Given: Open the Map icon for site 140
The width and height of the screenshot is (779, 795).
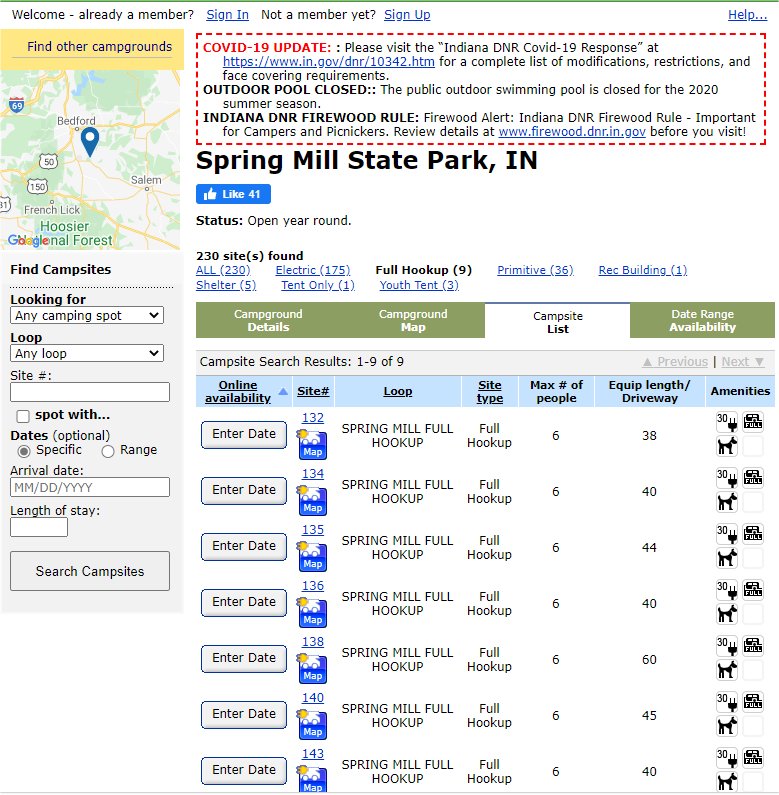Looking at the screenshot, I should pyautogui.click(x=312, y=725).
